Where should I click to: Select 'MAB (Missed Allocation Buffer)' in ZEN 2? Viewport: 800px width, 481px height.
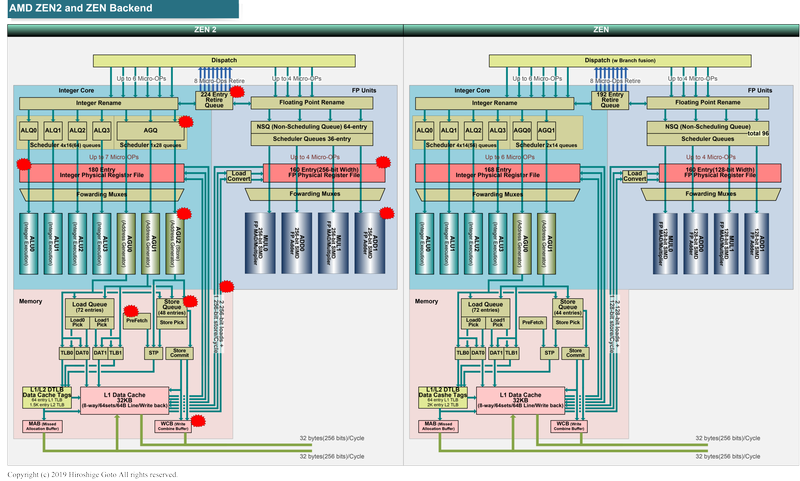[42, 426]
